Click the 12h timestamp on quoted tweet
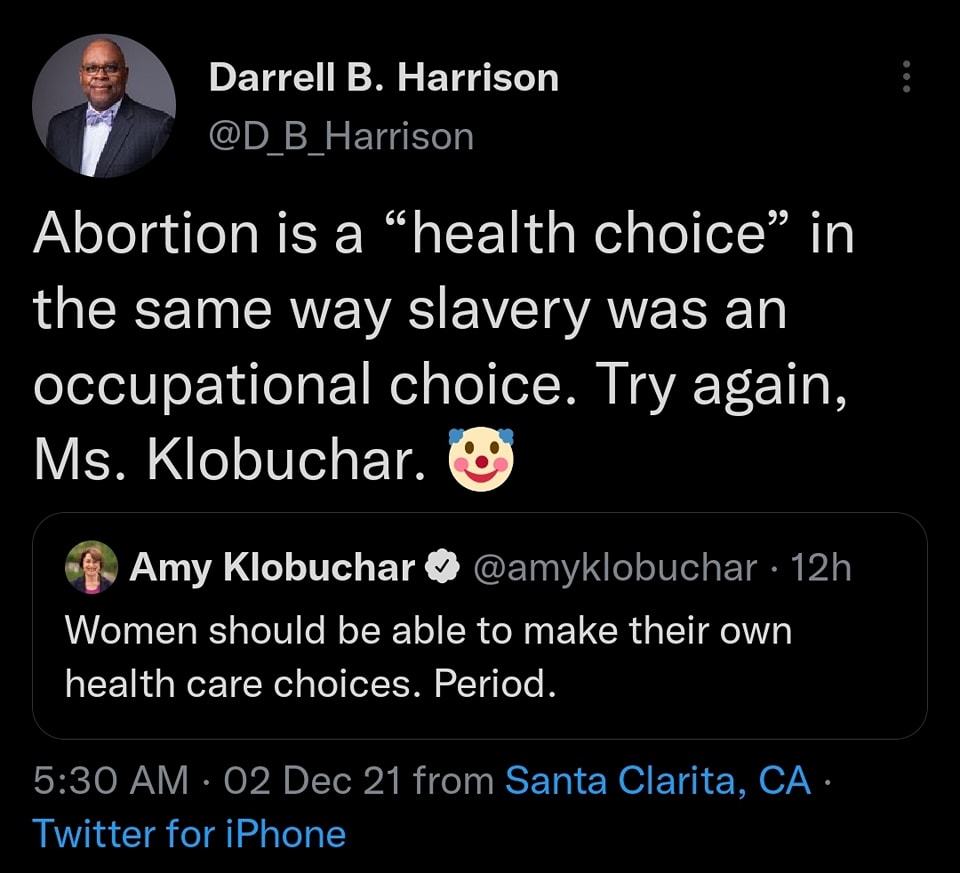 tap(821, 568)
